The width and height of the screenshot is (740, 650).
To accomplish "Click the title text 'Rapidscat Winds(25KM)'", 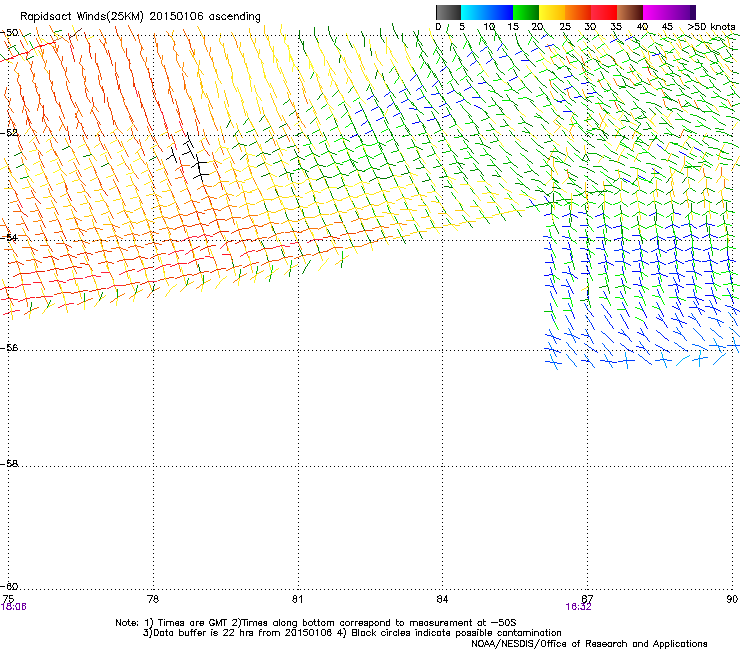I will (x=82, y=17).
